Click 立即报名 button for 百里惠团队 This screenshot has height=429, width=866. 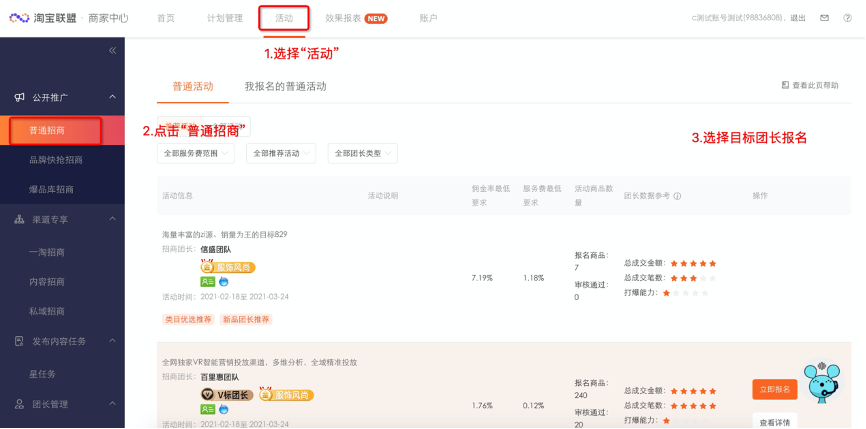click(775, 389)
